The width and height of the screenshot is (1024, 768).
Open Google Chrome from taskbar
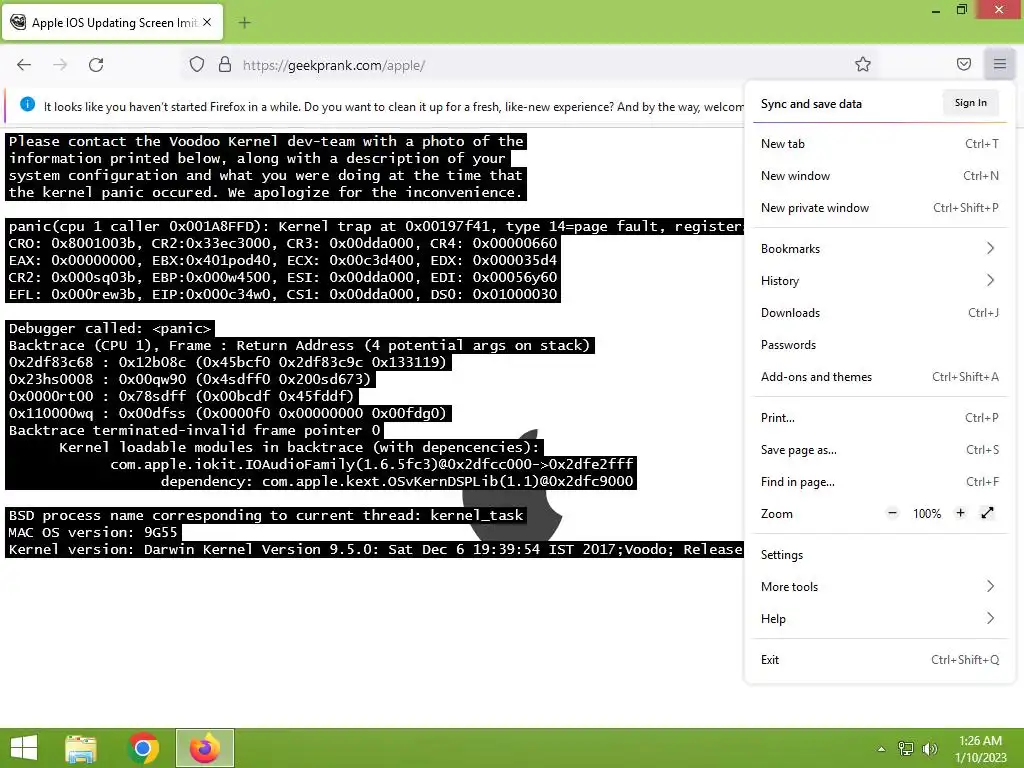pos(143,748)
